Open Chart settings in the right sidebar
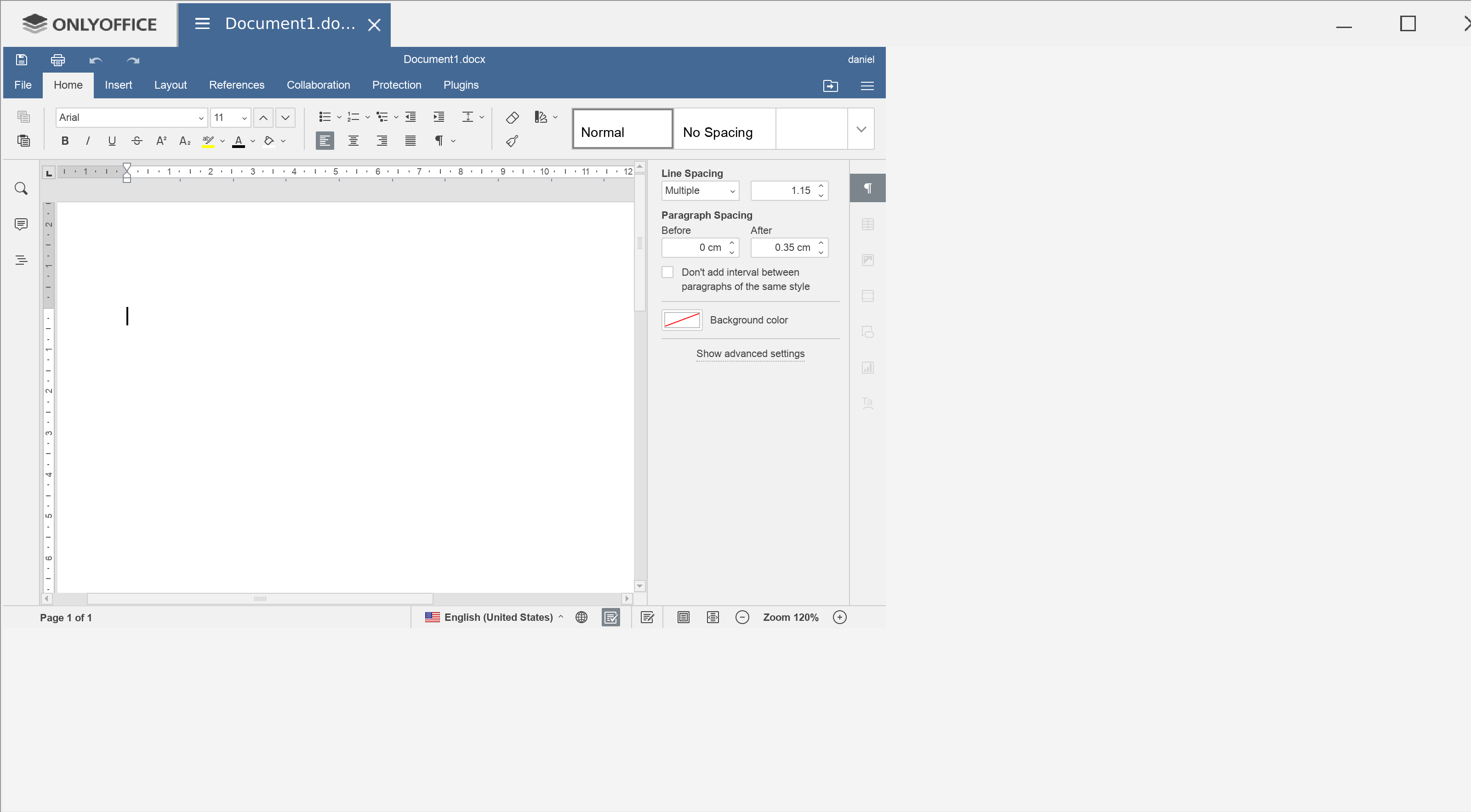This screenshot has height=812, width=1471. tap(867, 367)
